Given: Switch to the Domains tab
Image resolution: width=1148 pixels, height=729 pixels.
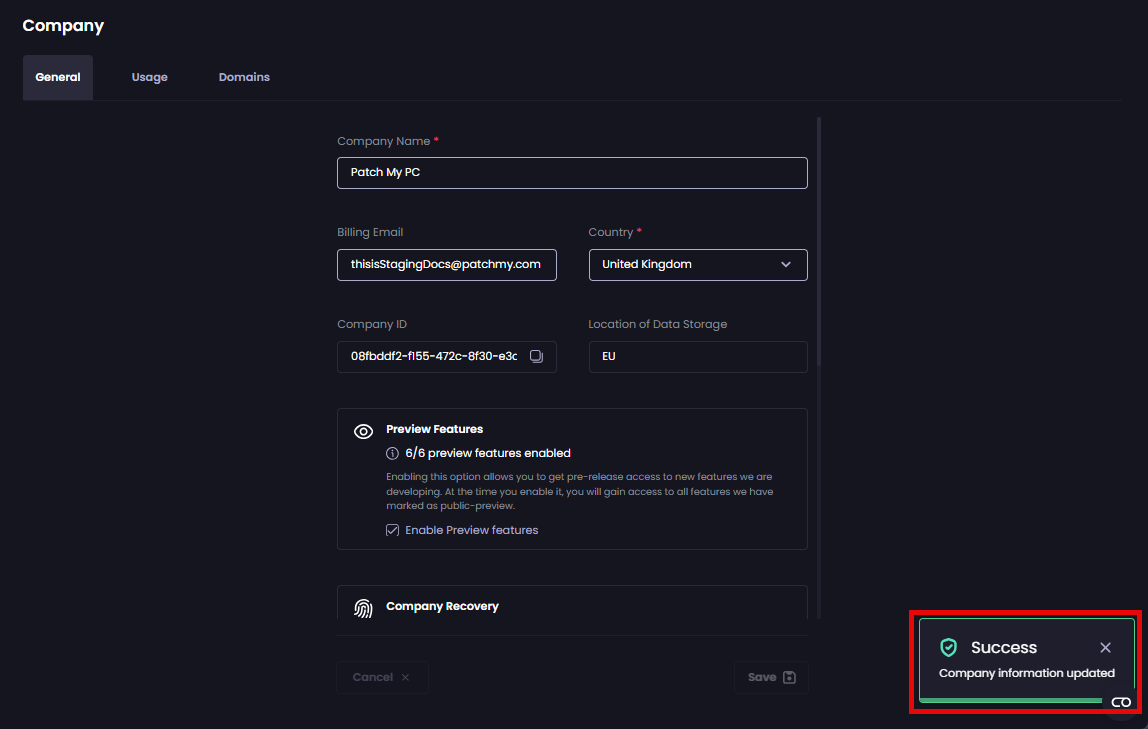Looking at the screenshot, I should pos(244,76).
